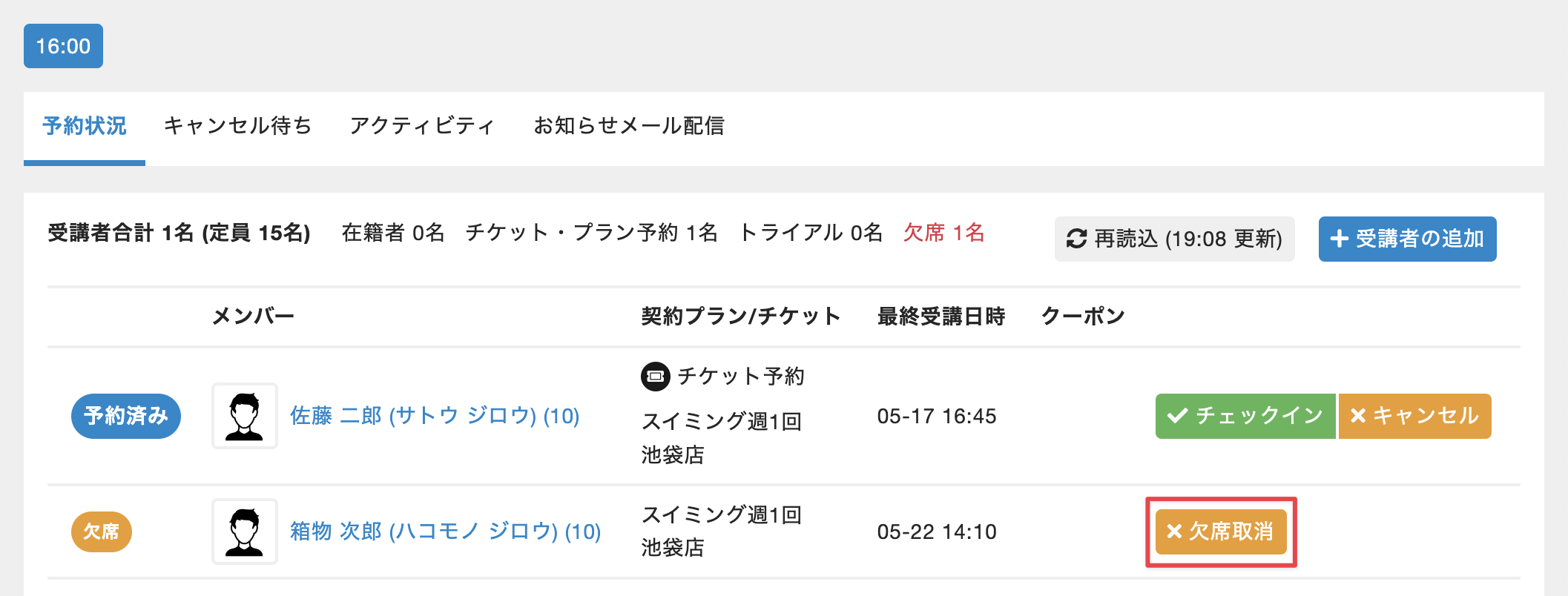Click the red 欠席 1名 count

tap(943, 233)
